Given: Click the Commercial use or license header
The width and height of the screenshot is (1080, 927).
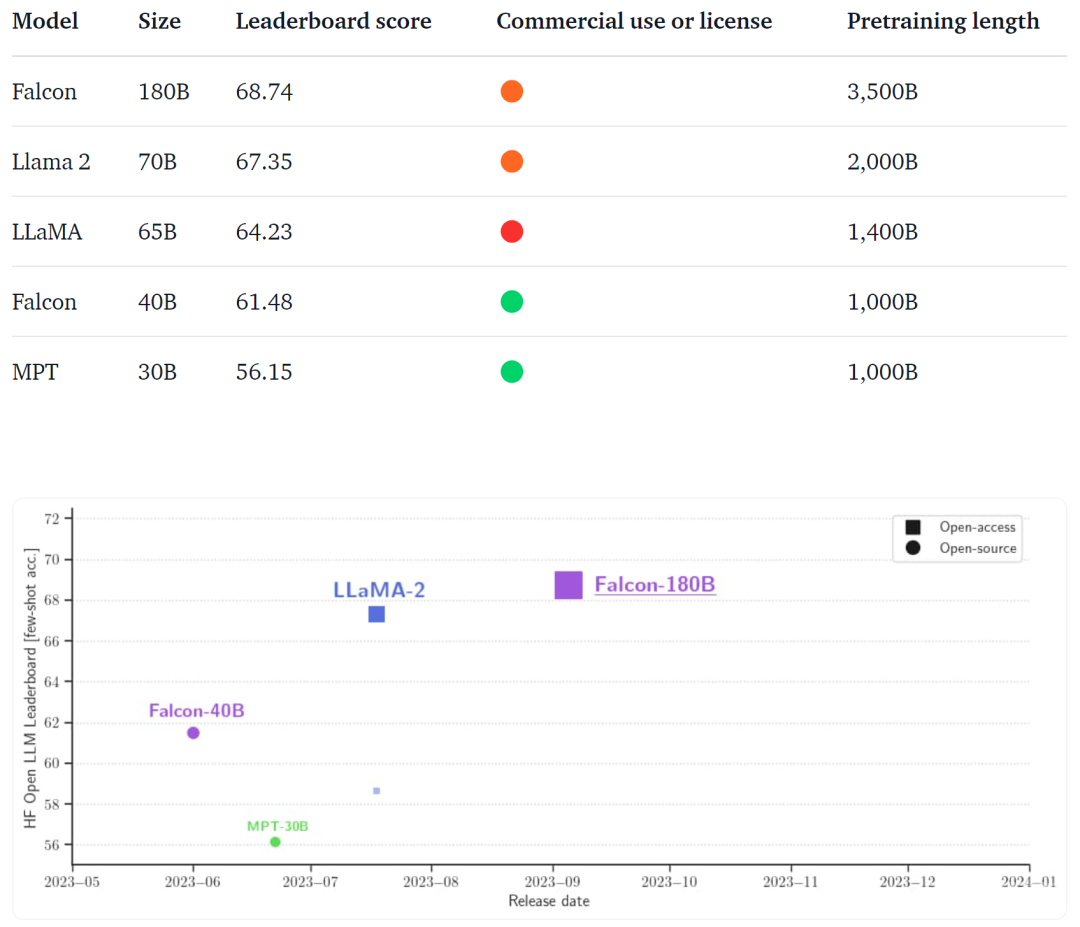Looking at the screenshot, I should click(634, 21).
